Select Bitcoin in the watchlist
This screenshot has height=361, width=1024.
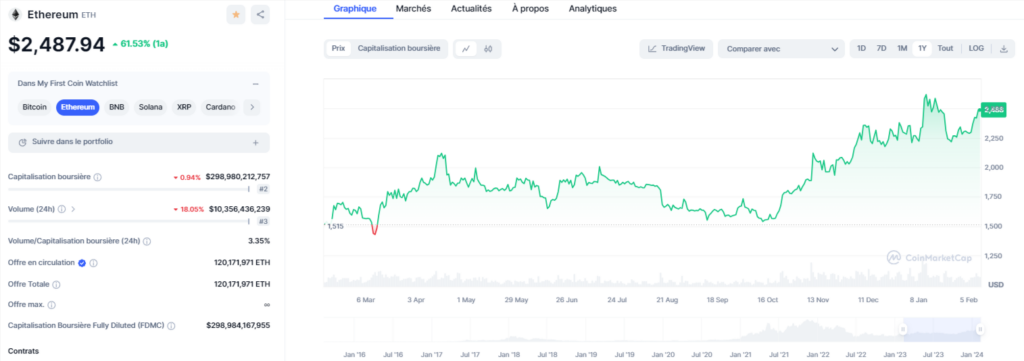tap(35, 107)
